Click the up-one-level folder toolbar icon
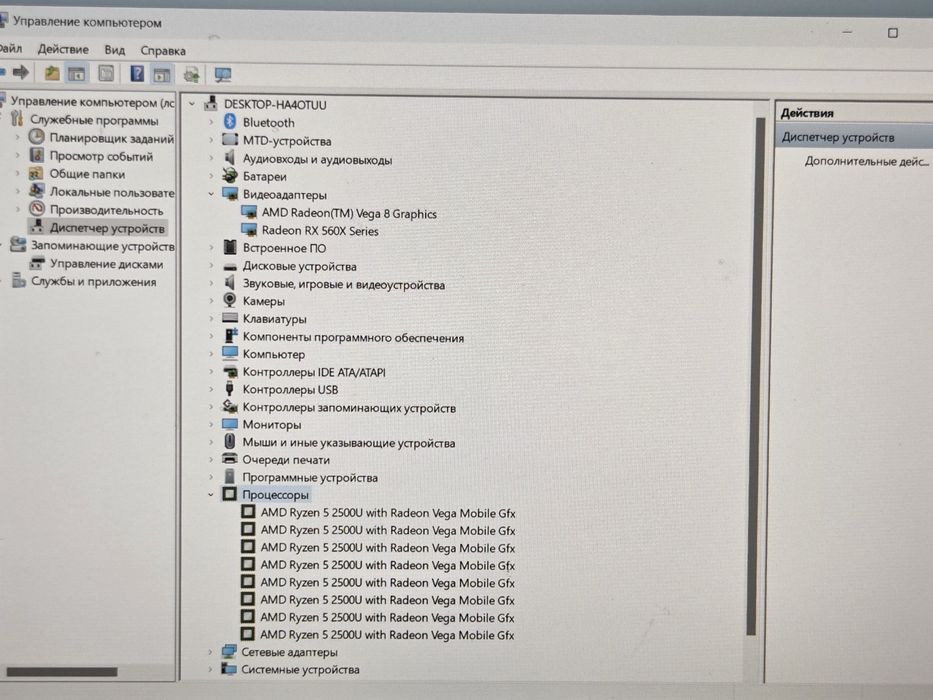933x700 pixels. coord(52,73)
